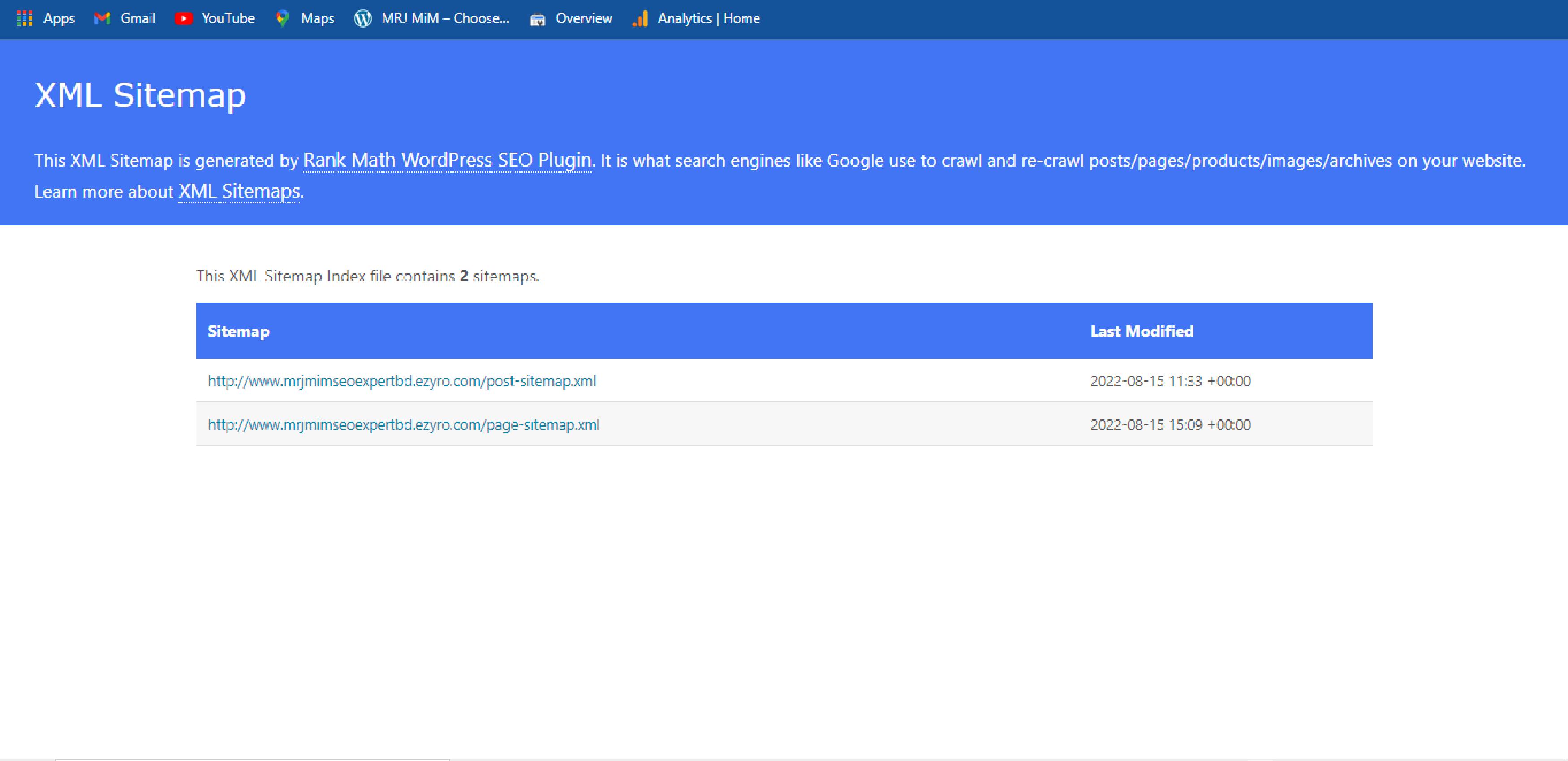This screenshot has width=1568, height=761.
Task: Click the Apps grid icon
Action: coord(24,19)
